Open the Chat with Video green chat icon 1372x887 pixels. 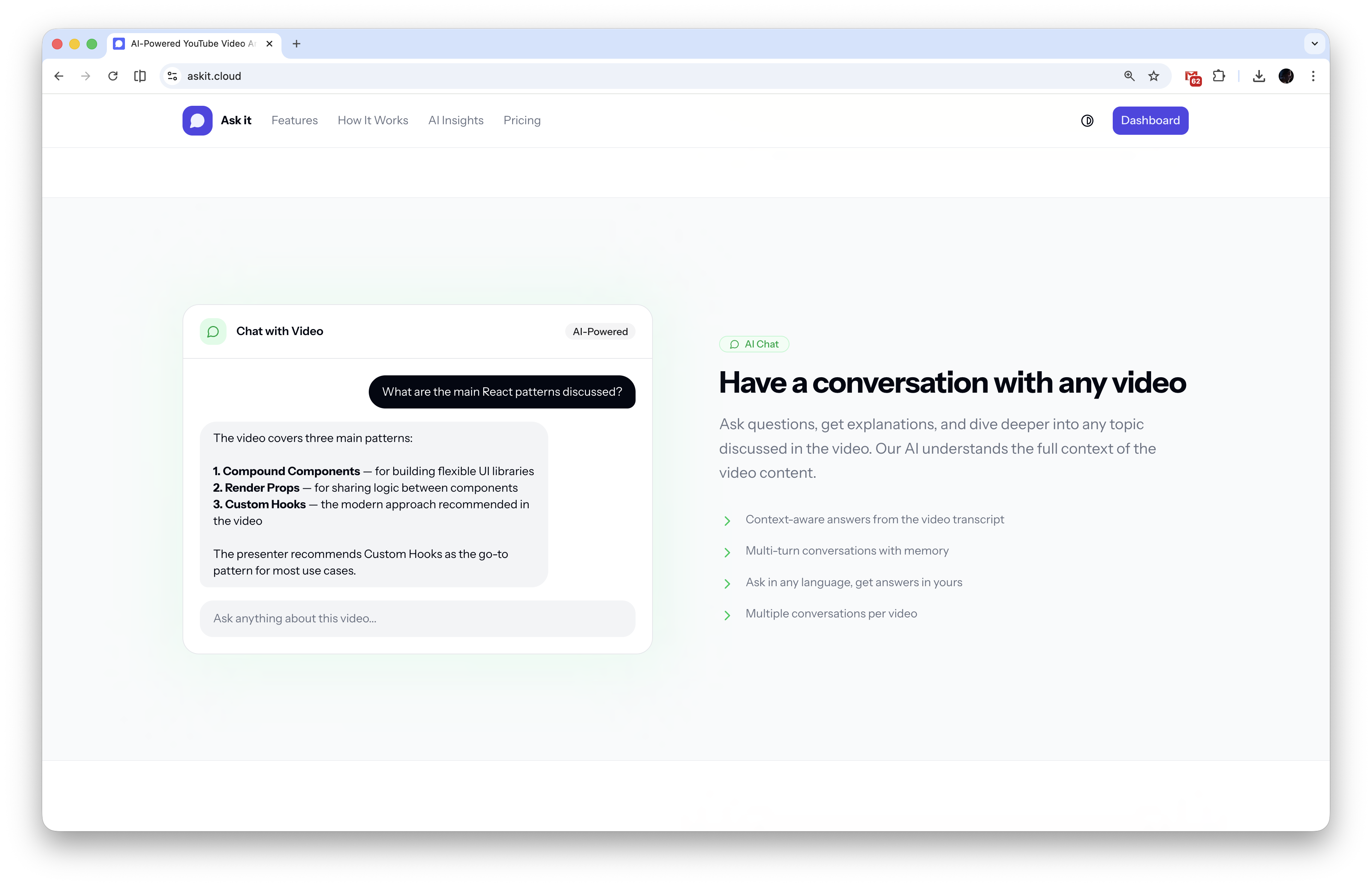pos(213,331)
